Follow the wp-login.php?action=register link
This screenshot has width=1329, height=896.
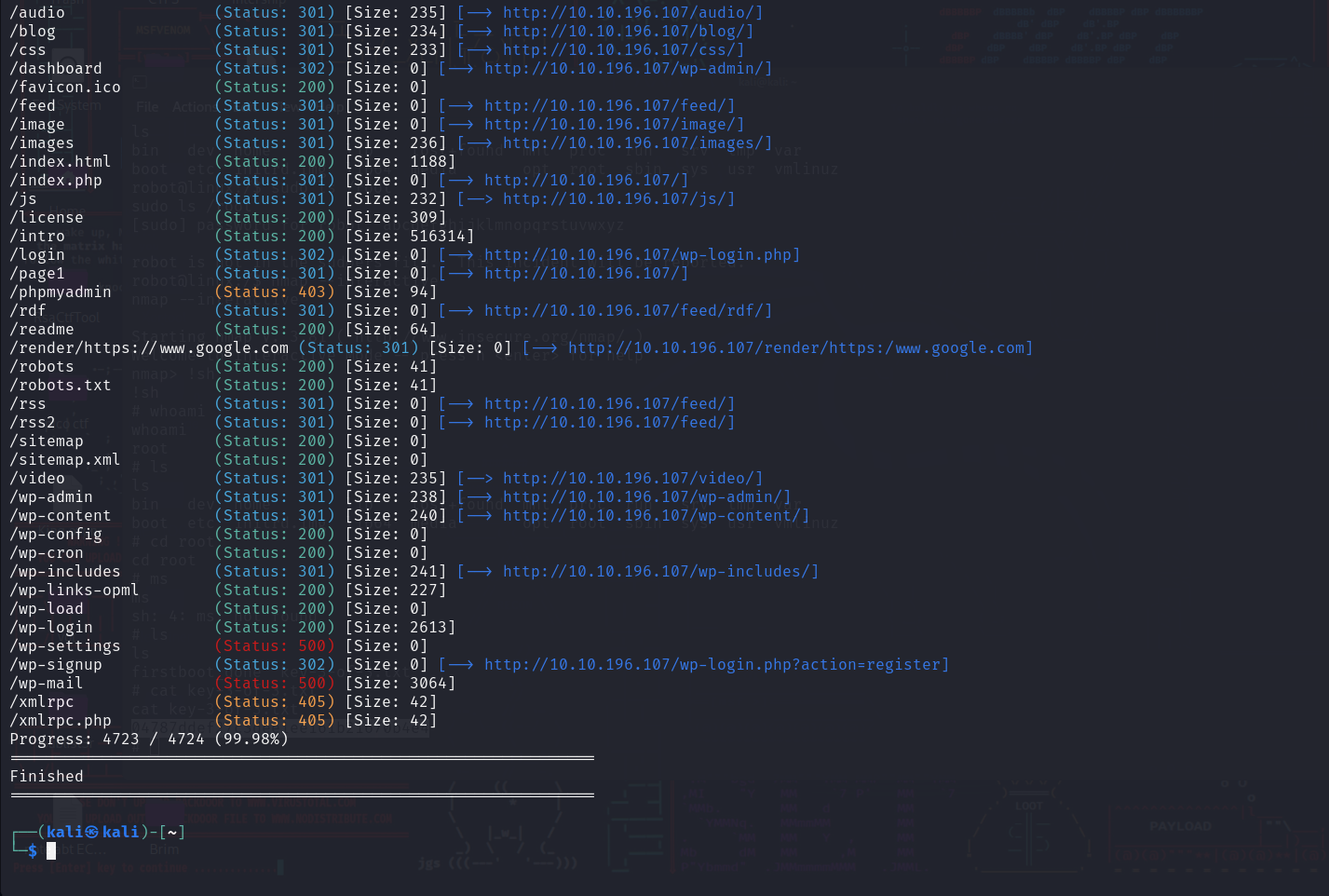click(712, 664)
